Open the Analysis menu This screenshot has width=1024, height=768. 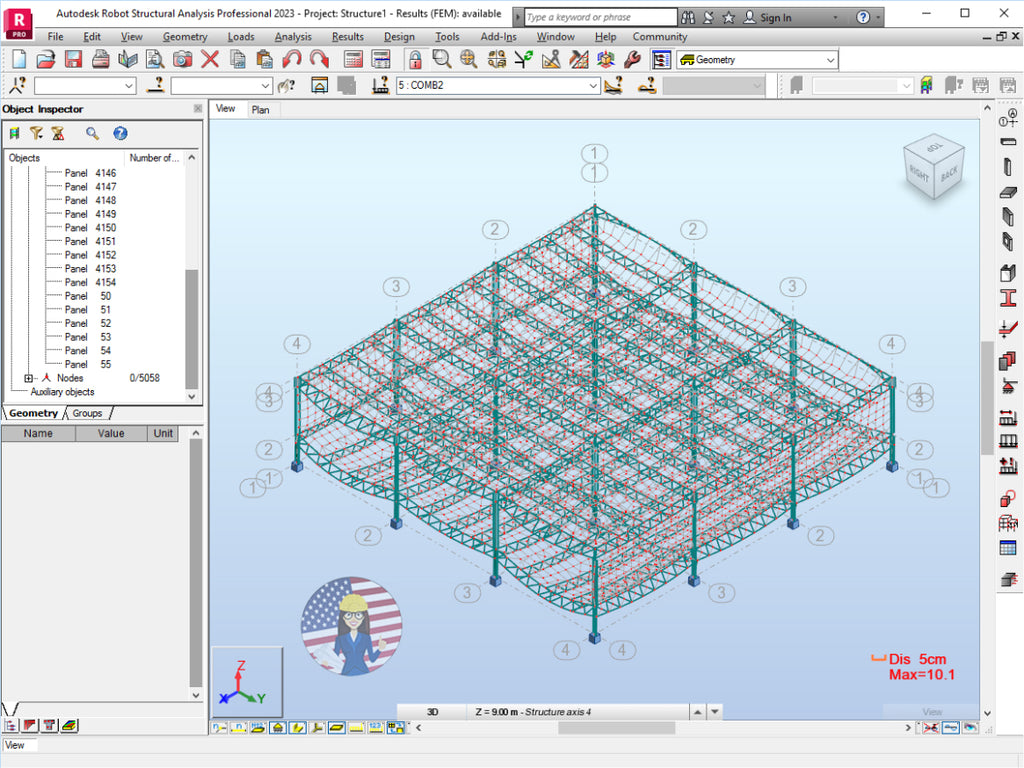click(x=293, y=36)
